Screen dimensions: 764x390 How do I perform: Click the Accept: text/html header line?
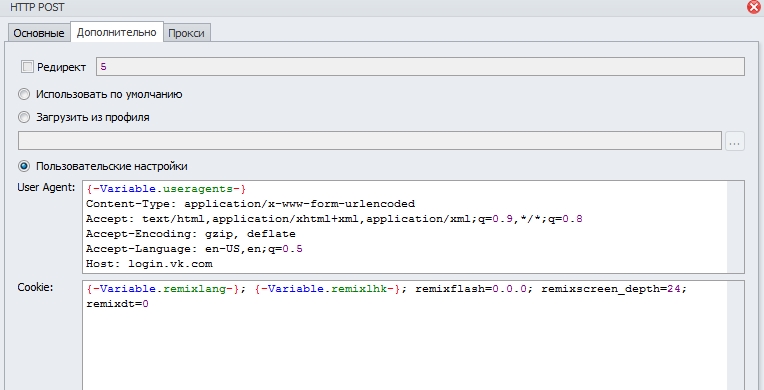334,219
